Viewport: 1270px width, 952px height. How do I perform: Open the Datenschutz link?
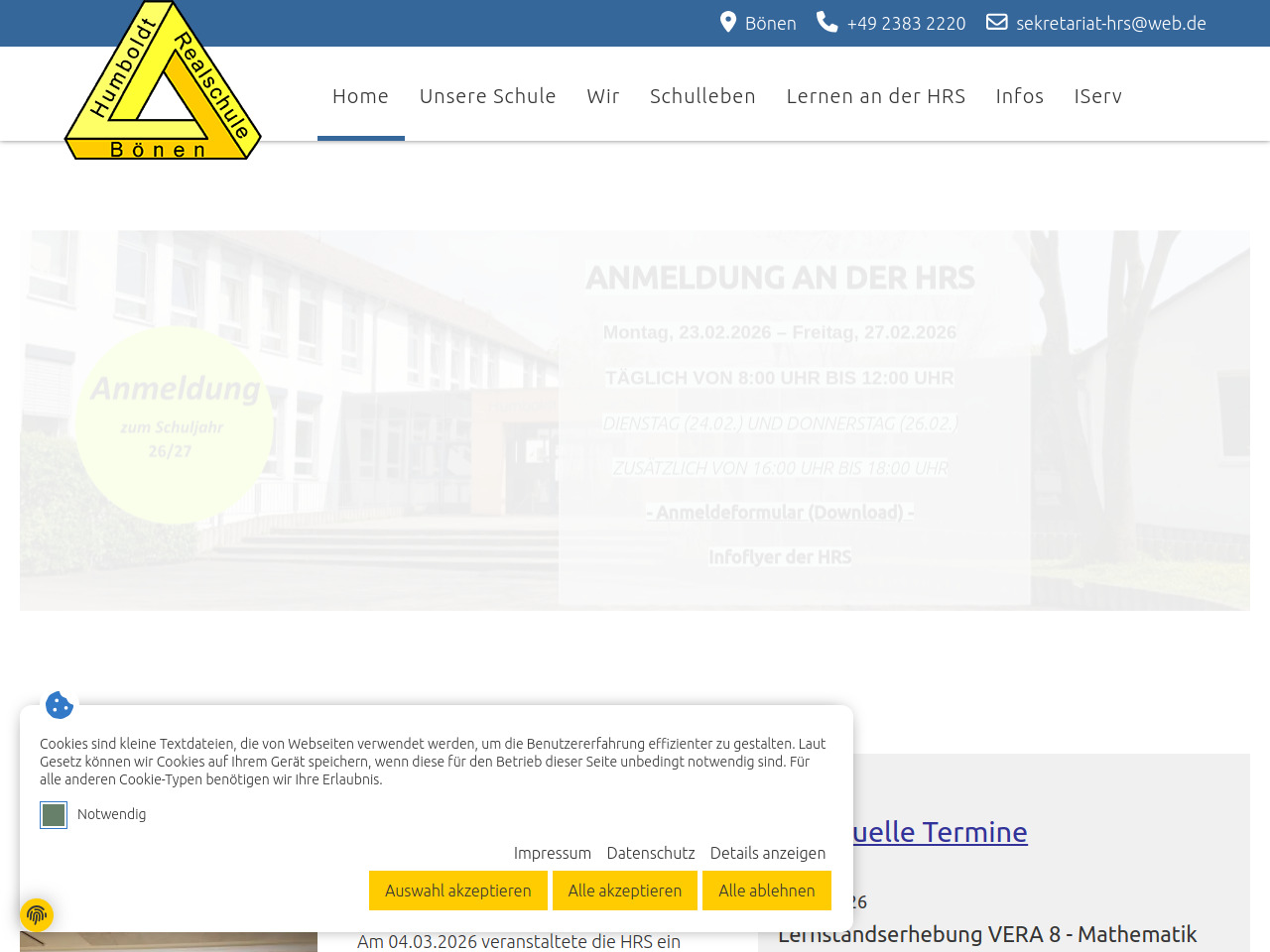(650, 853)
